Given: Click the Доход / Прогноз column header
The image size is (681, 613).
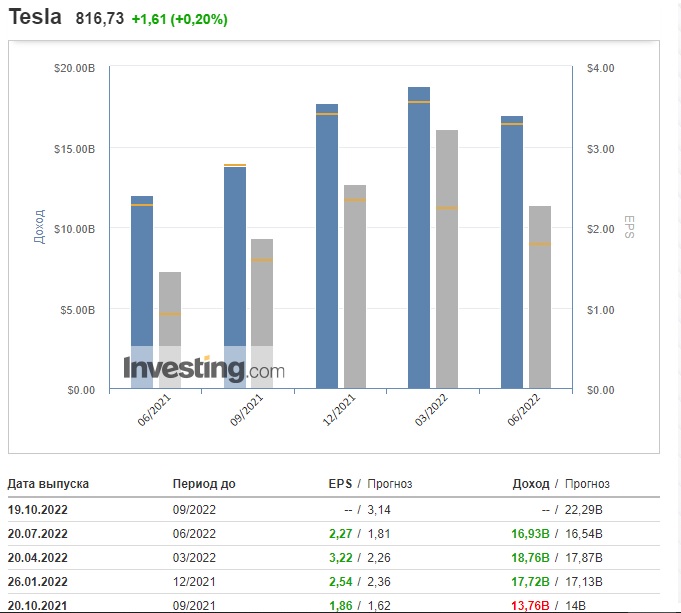Looking at the screenshot, I should click(561, 484).
